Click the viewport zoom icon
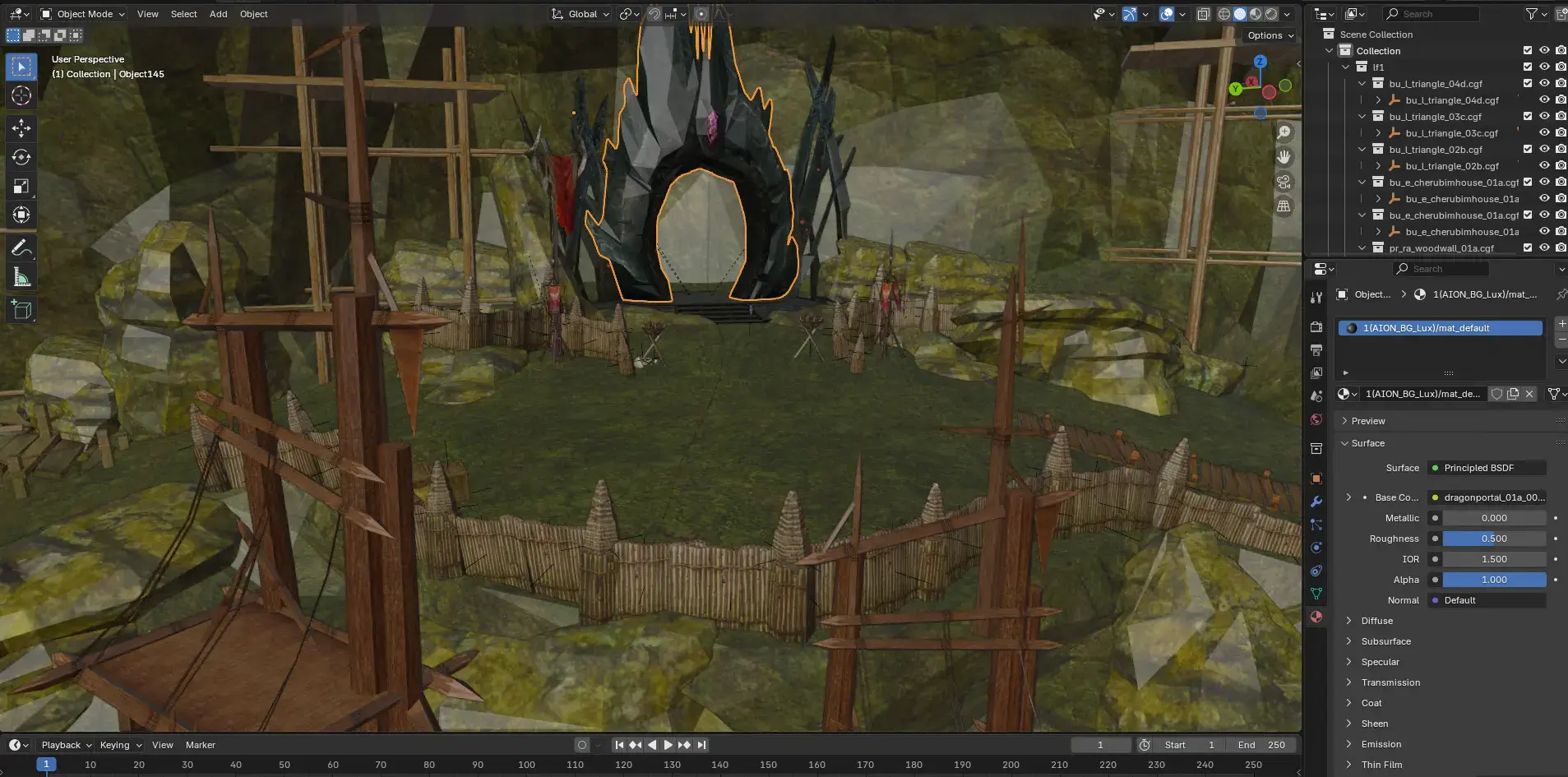This screenshot has height=777, width=1568. (x=1284, y=132)
